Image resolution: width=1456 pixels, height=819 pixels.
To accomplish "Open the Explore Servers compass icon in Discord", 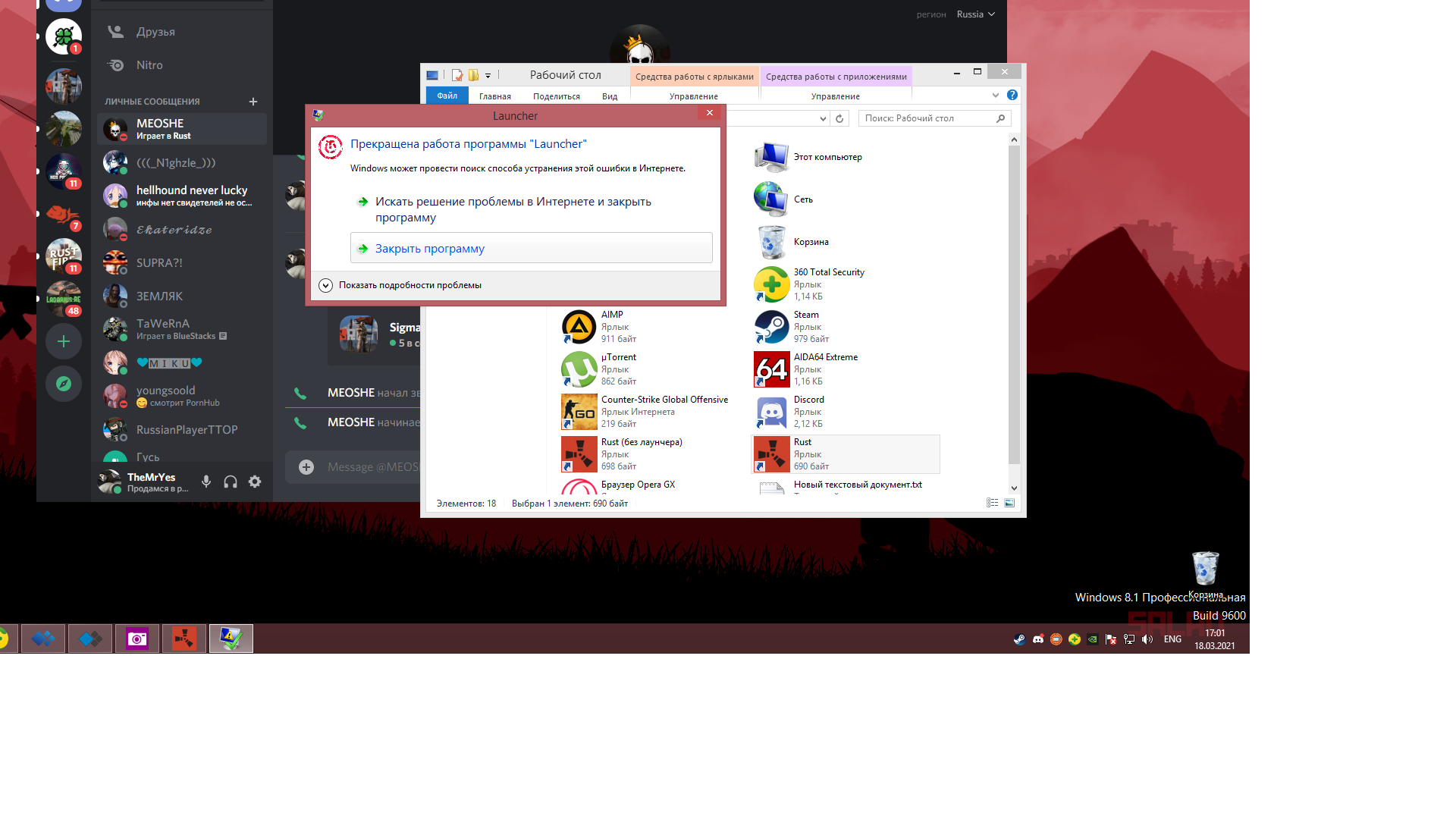I will (x=64, y=384).
